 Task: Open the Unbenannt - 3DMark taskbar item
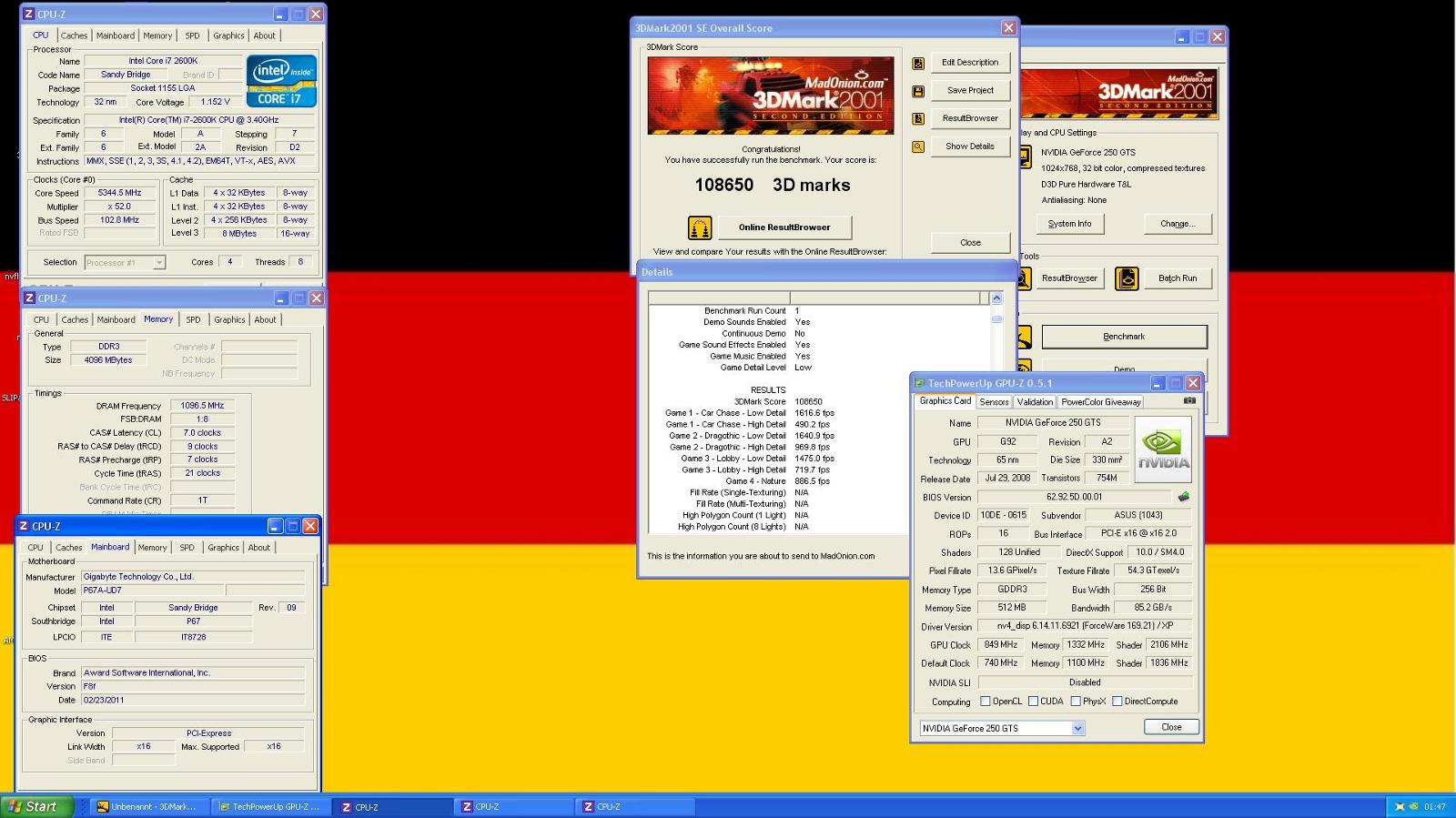coord(150,807)
